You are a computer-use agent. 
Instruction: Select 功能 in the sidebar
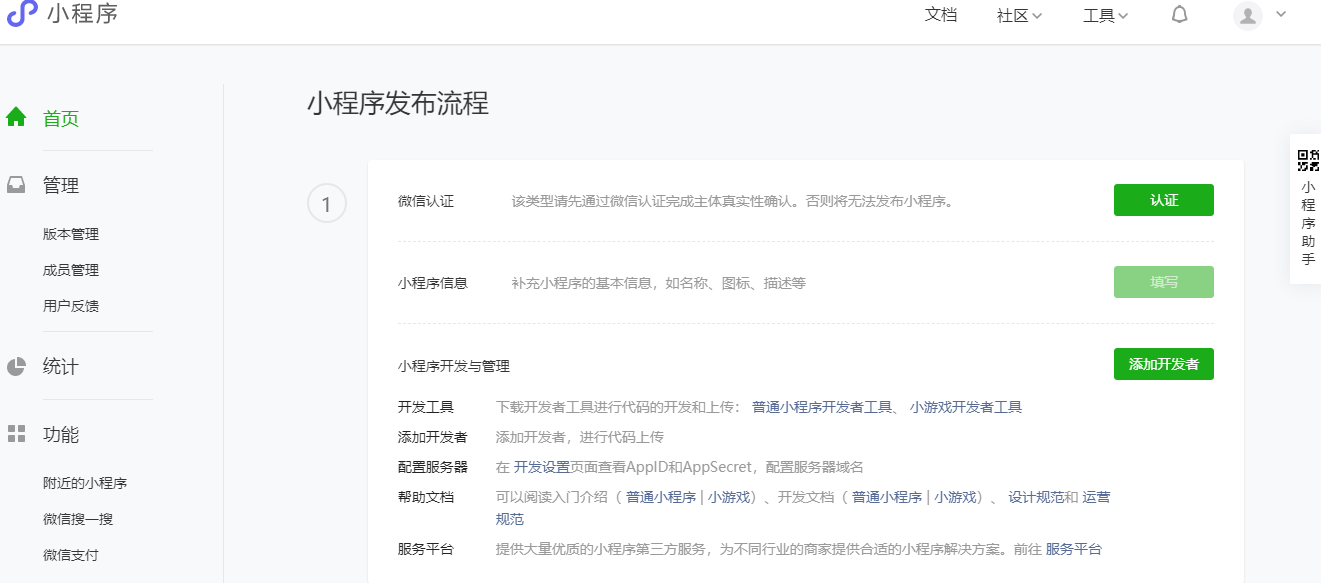tap(61, 435)
